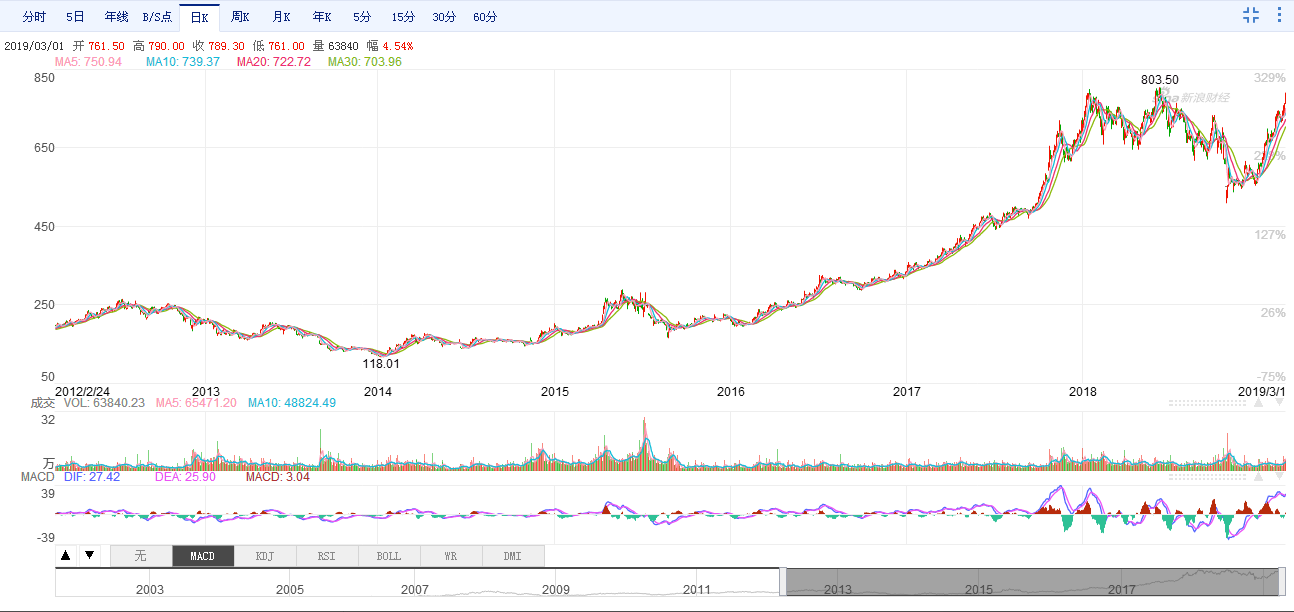Turn off indicators with the 无 option
Image resolution: width=1294 pixels, height=612 pixels.
pos(140,556)
